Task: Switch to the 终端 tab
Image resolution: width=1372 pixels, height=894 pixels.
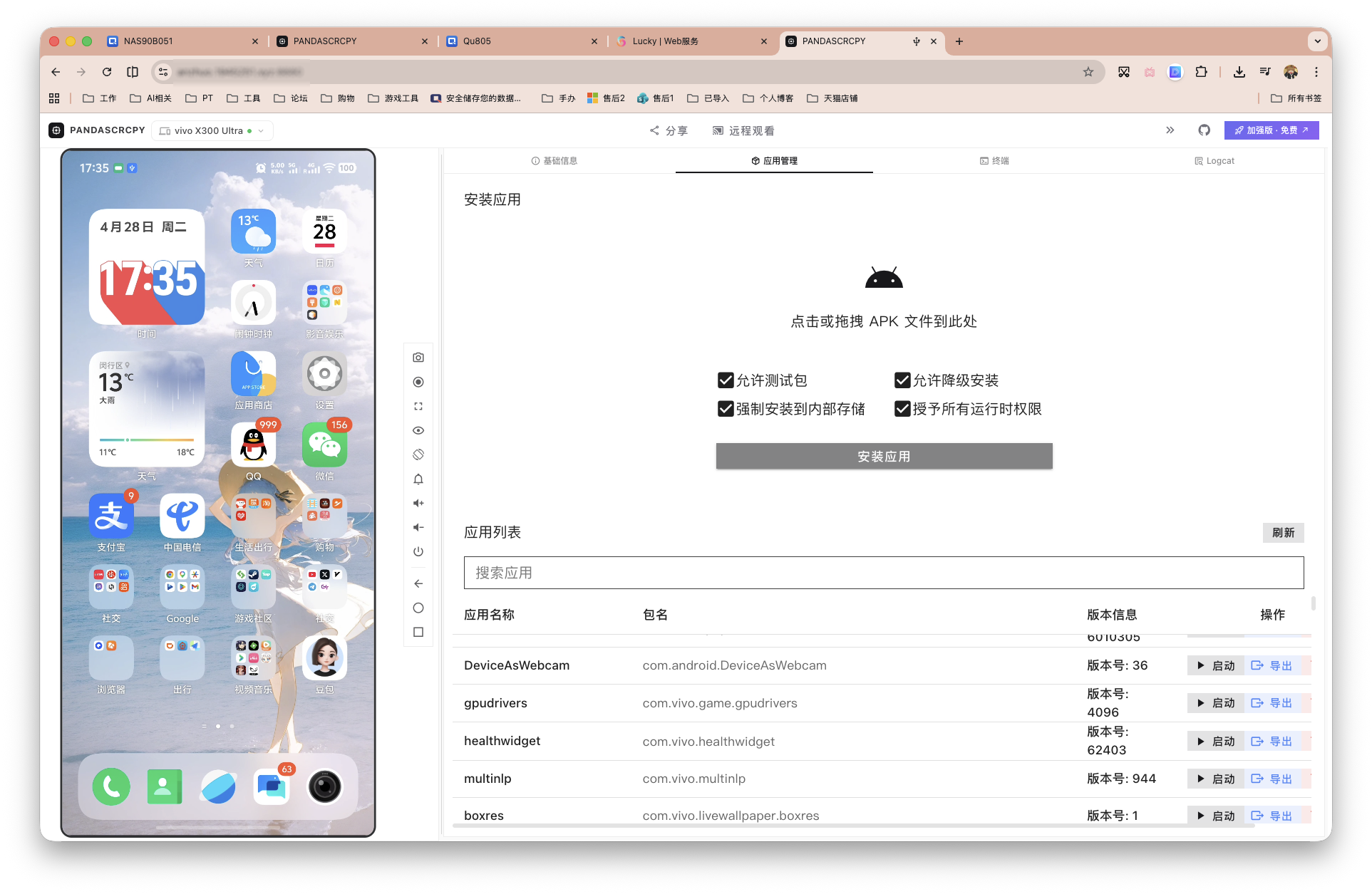Action: [994, 160]
